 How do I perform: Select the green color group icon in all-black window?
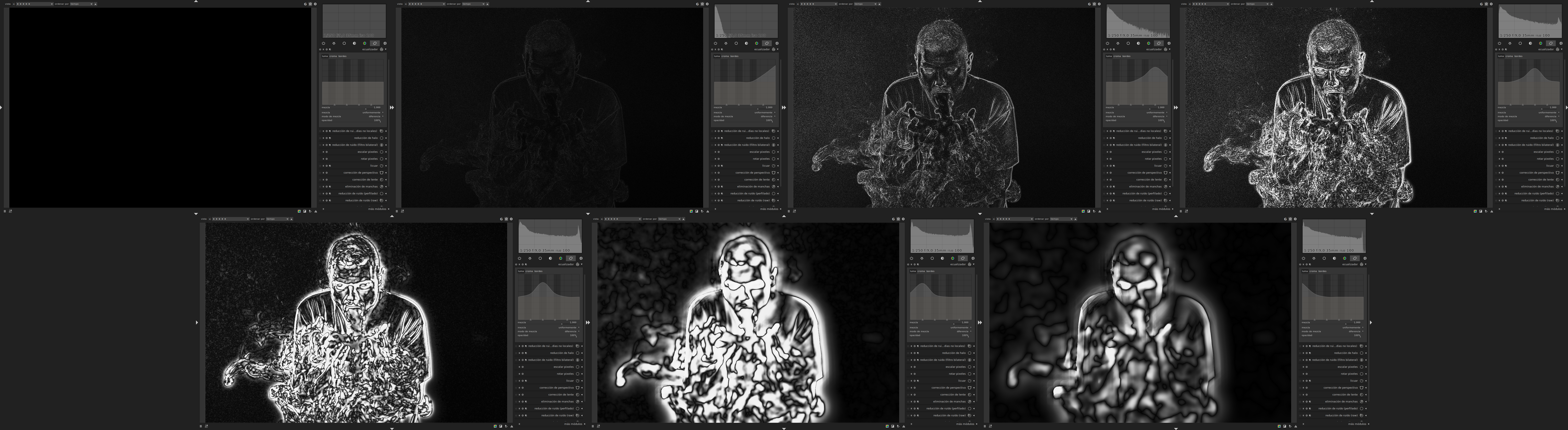[365, 43]
